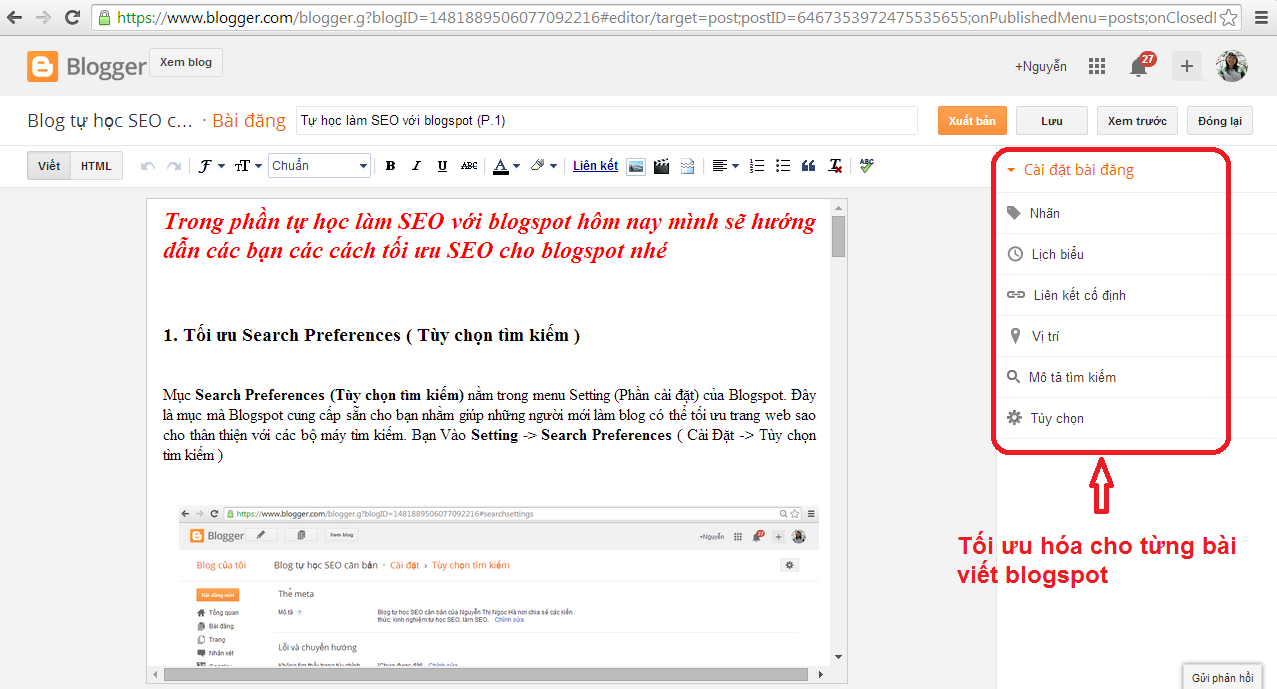Open the Bài đăng breadcrumb link
This screenshot has width=1277, height=689.
tap(249, 121)
